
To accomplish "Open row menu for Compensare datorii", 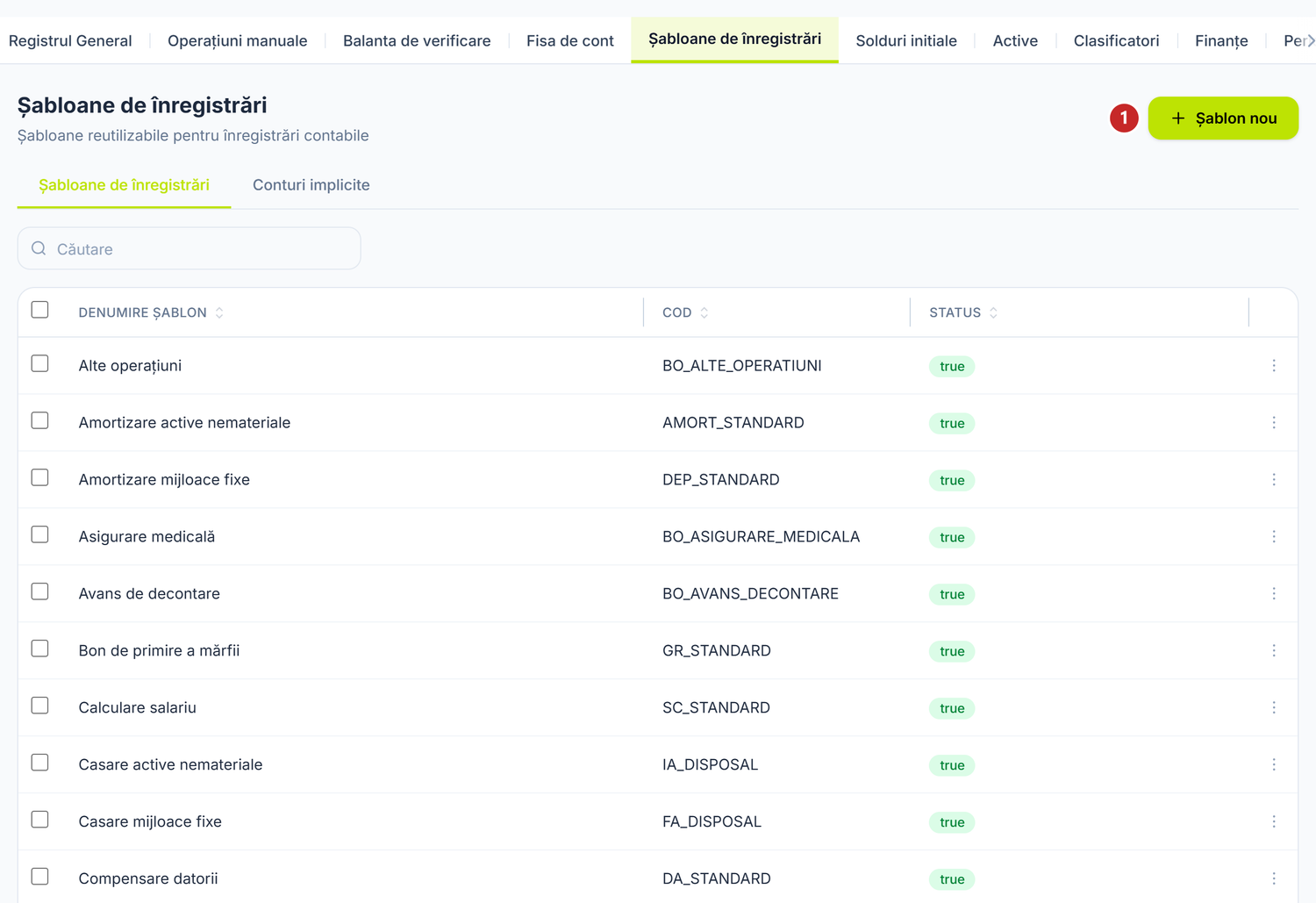I will coord(1274,879).
